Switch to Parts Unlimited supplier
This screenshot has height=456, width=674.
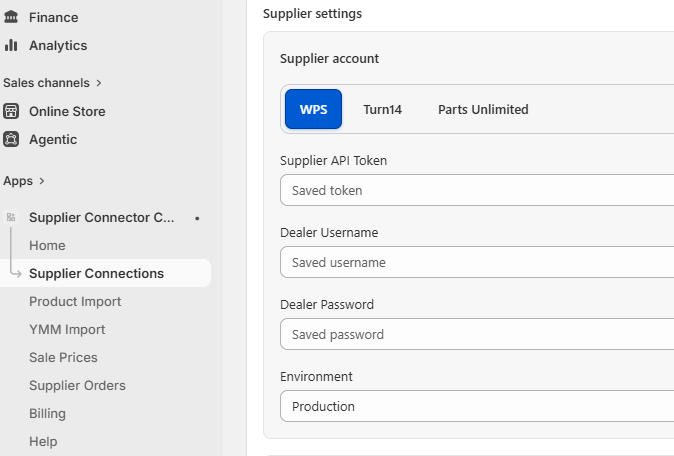(x=483, y=110)
